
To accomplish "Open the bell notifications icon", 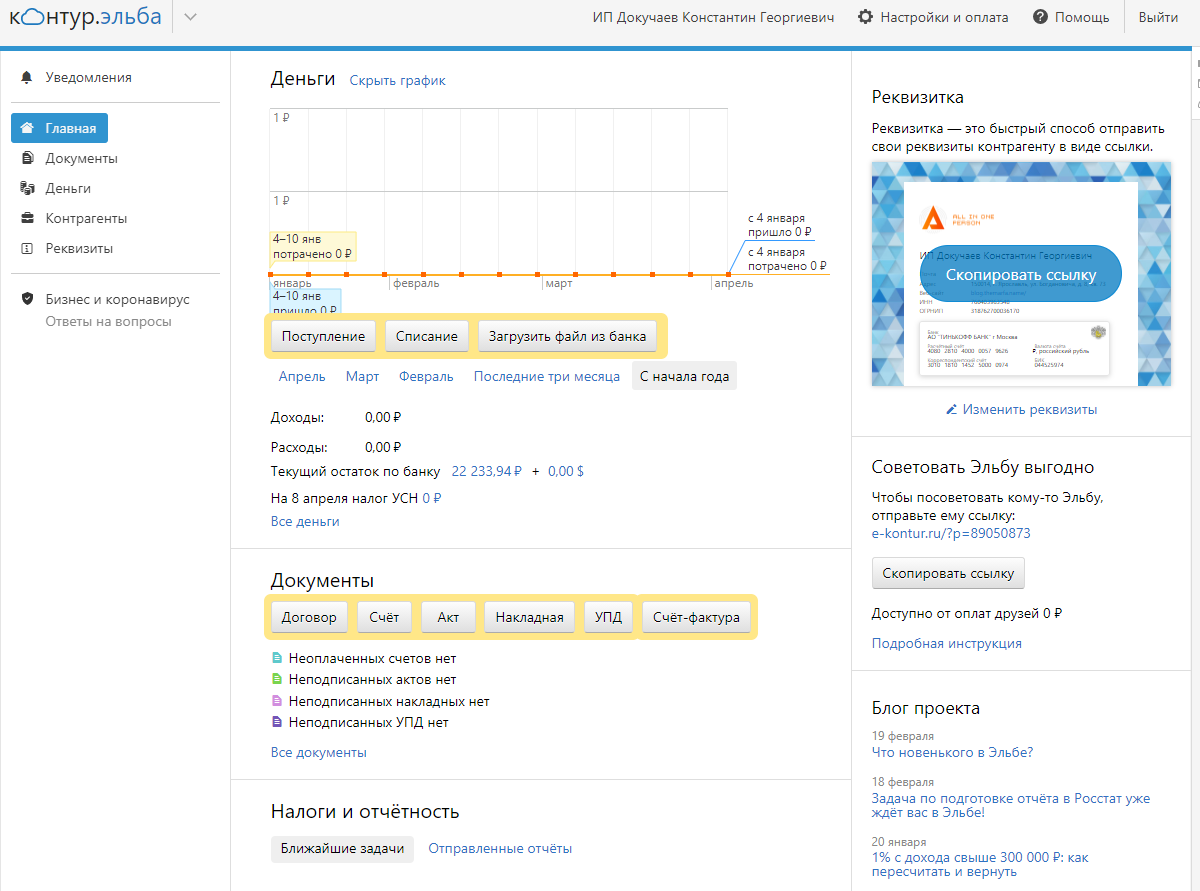I will tap(27, 77).
